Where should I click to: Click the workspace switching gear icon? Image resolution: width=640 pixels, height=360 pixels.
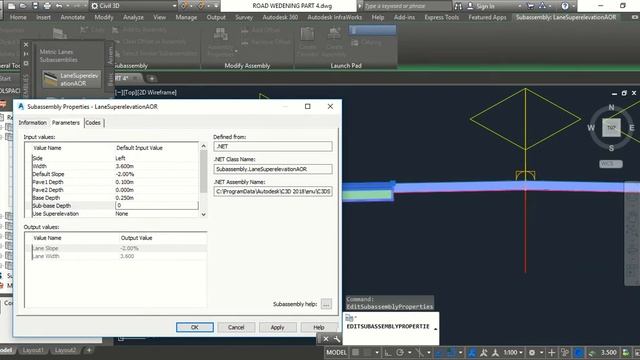(532, 353)
